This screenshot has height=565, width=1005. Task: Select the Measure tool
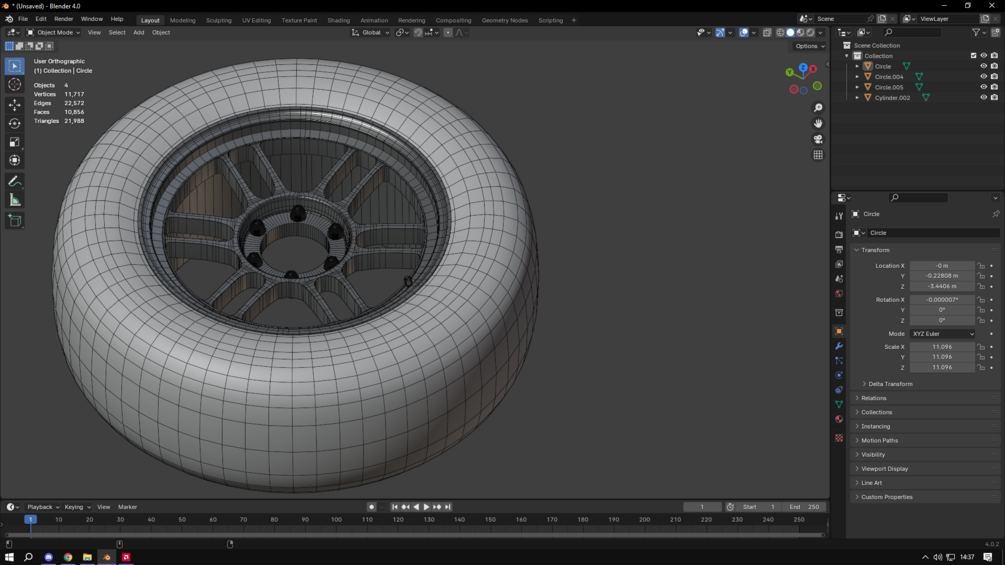[x=14, y=200]
